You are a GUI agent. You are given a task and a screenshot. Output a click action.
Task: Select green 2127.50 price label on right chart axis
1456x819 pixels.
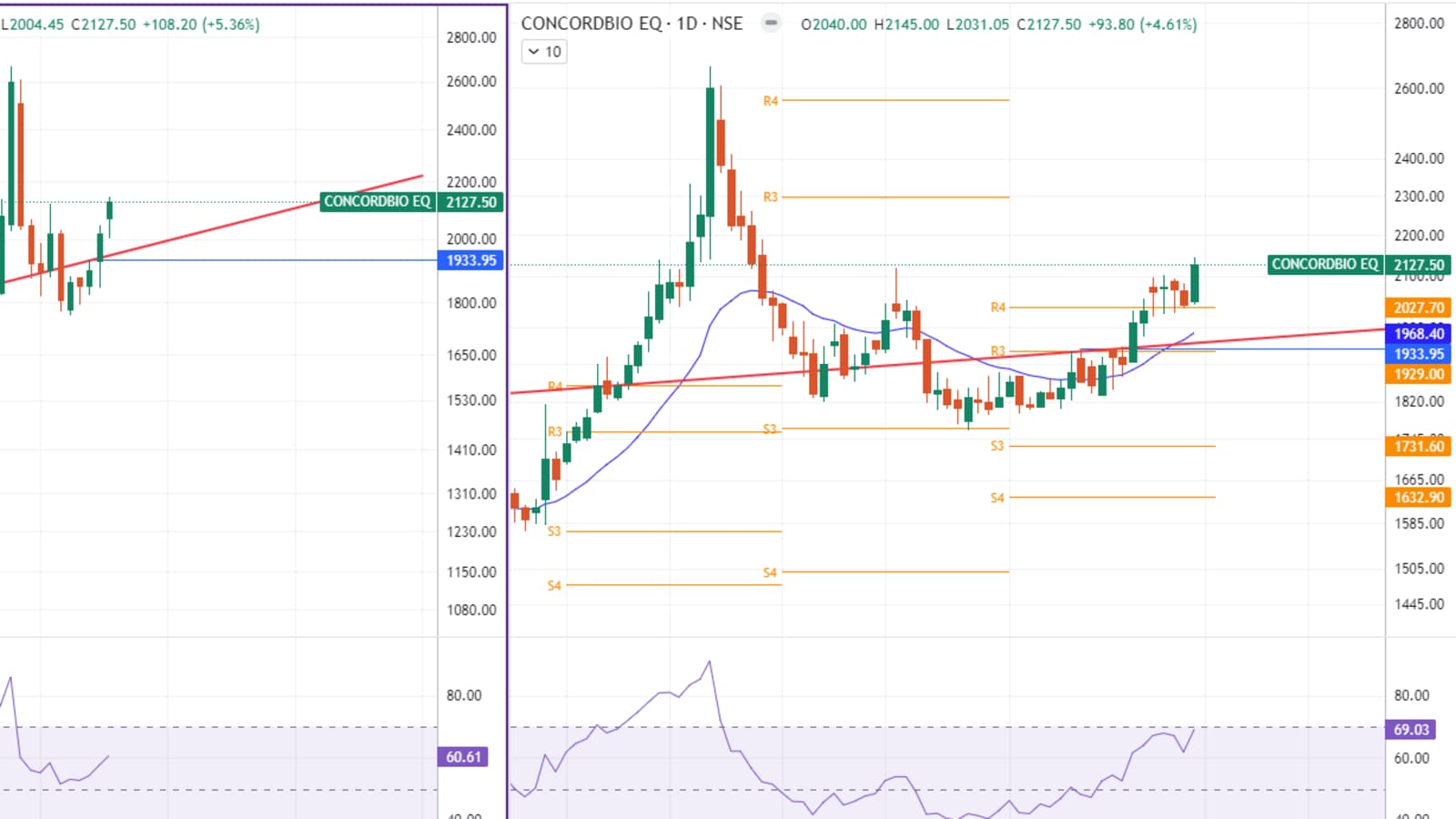click(1419, 265)
